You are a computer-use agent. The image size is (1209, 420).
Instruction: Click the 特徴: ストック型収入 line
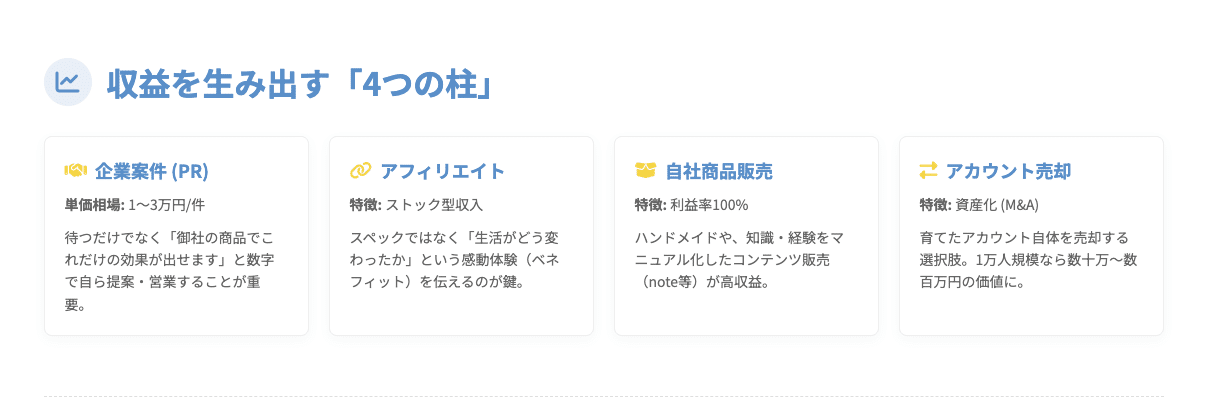point(416,204)
